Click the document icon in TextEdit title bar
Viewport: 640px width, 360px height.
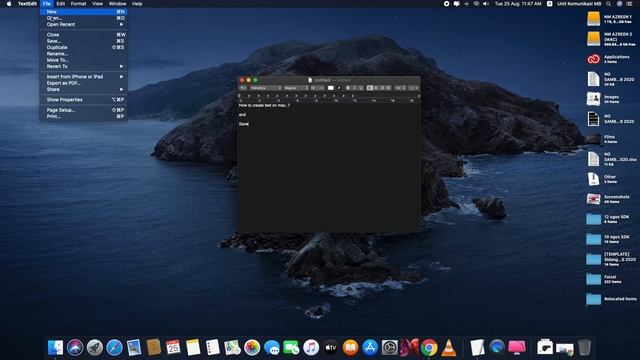310,80
